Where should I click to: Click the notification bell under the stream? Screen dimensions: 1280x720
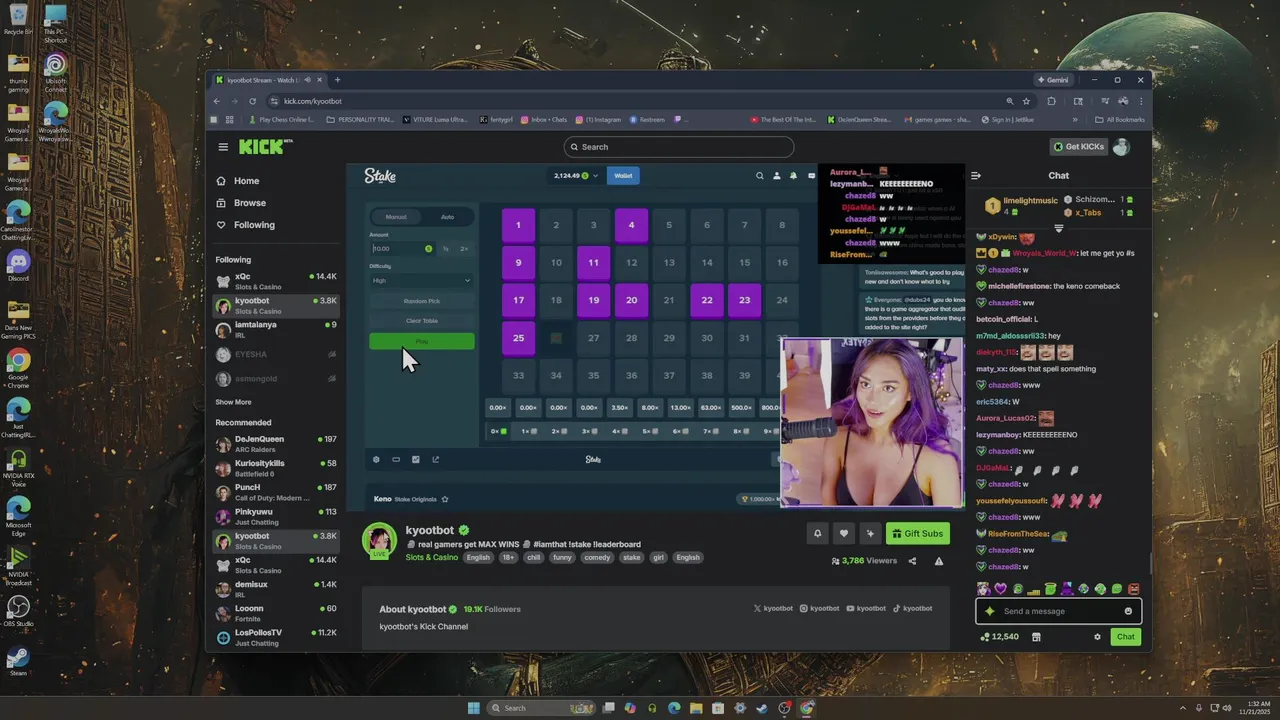point(817,533)
